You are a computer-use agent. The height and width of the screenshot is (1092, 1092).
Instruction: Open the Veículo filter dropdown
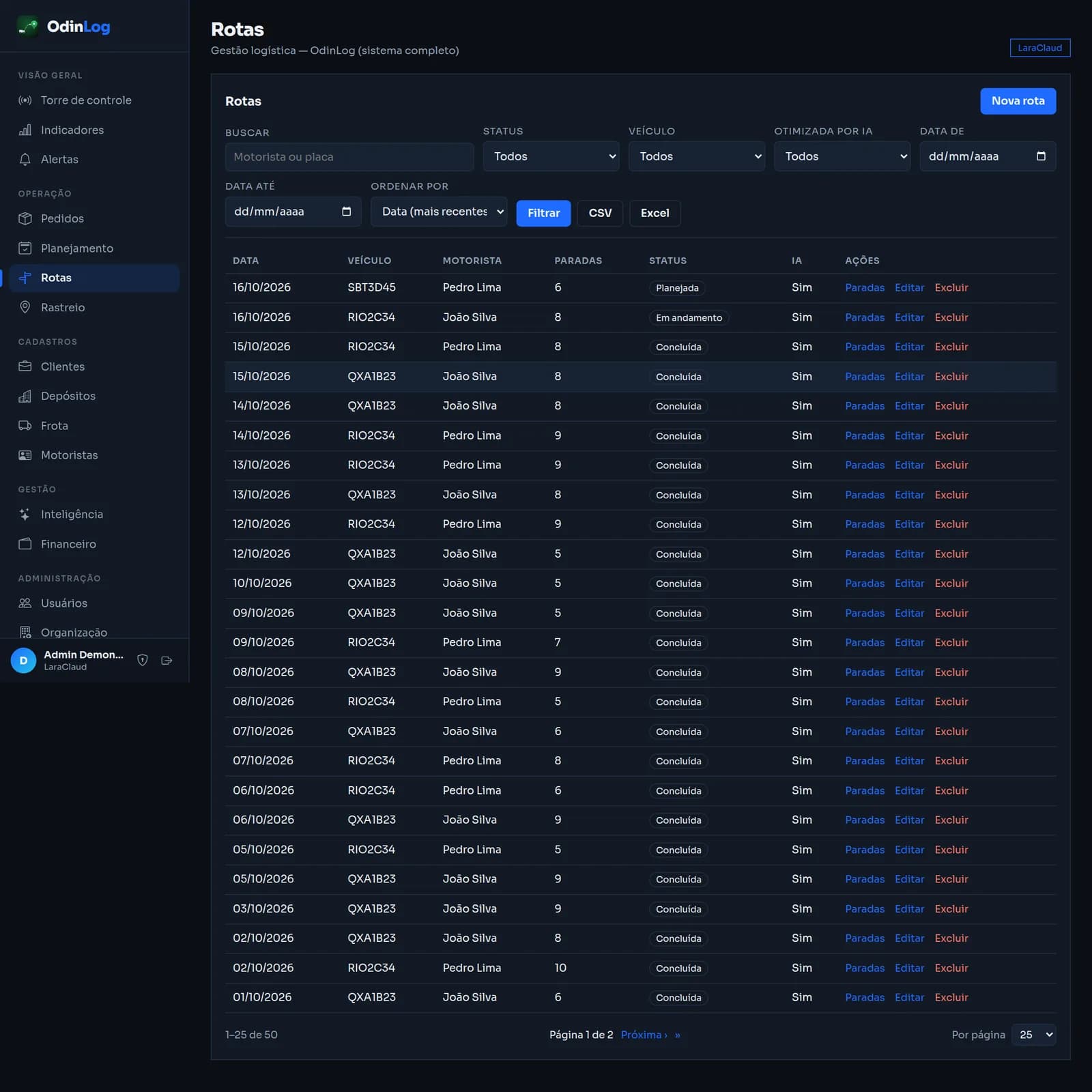pos(696,156)
